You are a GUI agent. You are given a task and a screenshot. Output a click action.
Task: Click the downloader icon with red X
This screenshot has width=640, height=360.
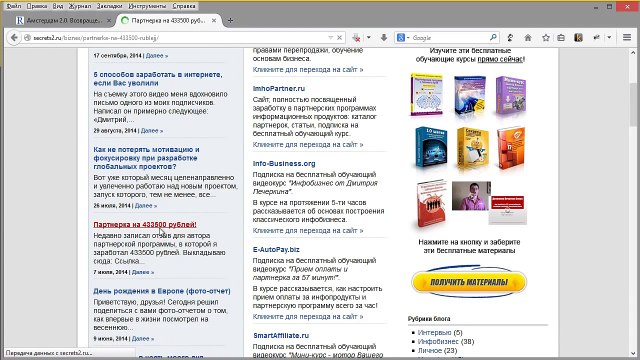click(356, 38)
